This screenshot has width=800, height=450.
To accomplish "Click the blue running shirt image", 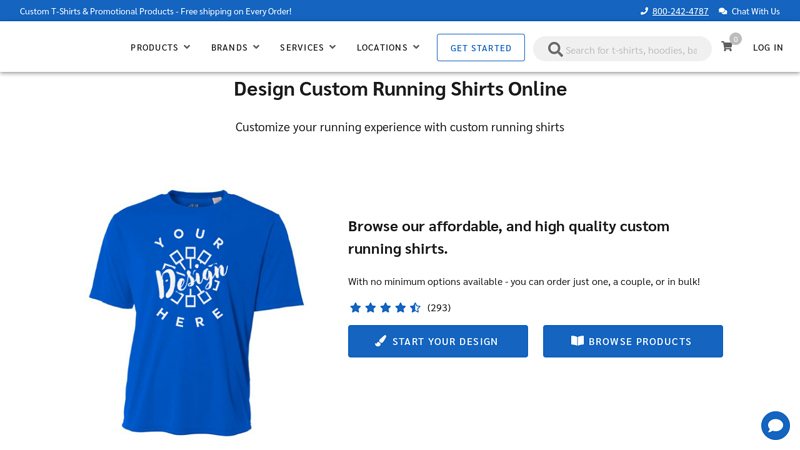I will [196, 313].
